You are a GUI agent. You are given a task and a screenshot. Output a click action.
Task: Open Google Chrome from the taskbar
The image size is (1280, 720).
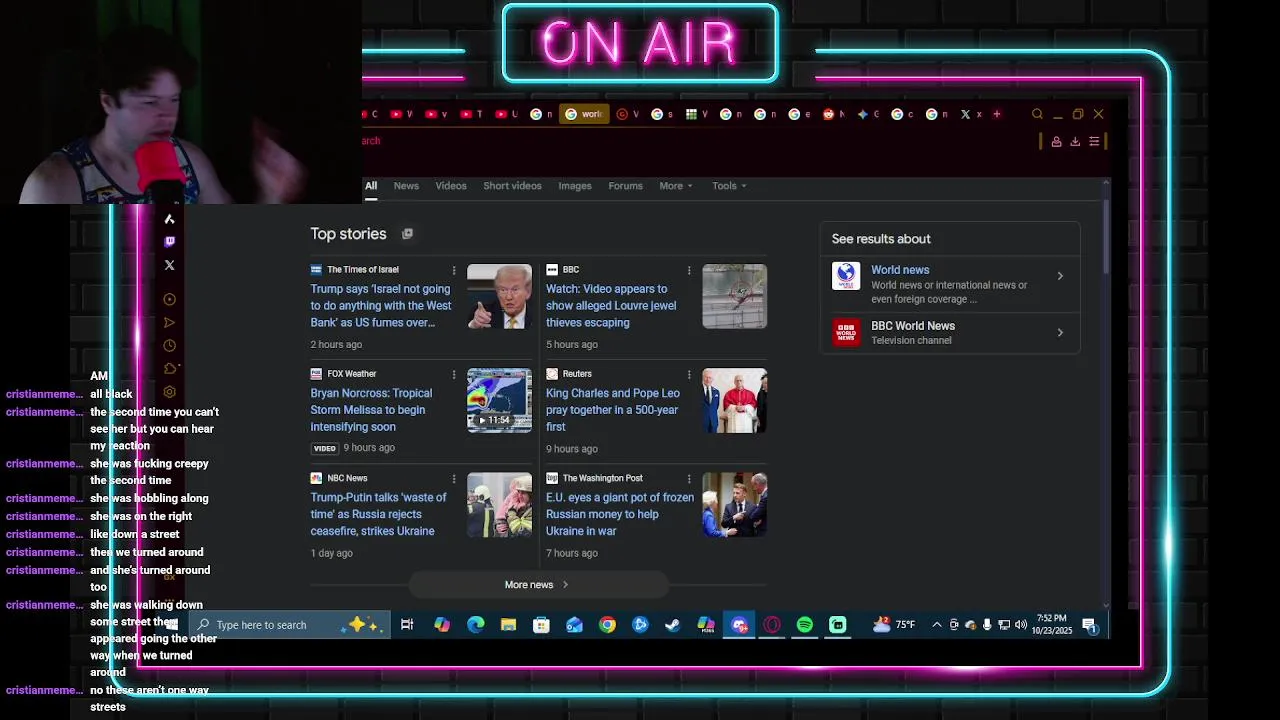pos(607,625)
